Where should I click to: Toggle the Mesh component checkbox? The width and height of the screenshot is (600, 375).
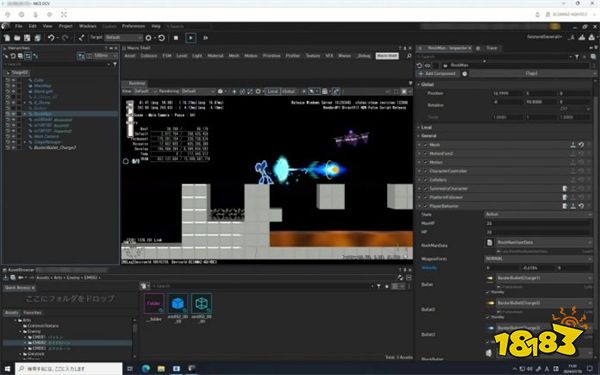(426, 145)
